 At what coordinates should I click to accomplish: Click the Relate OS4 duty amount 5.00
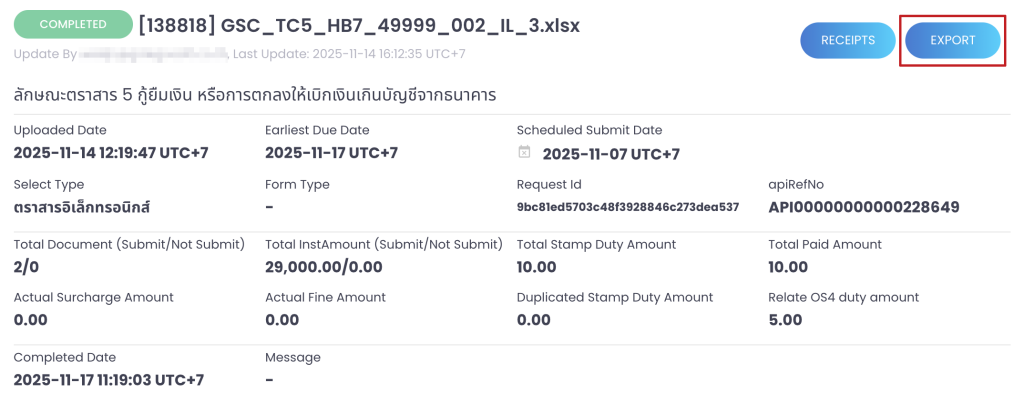(x=785, y=320)
